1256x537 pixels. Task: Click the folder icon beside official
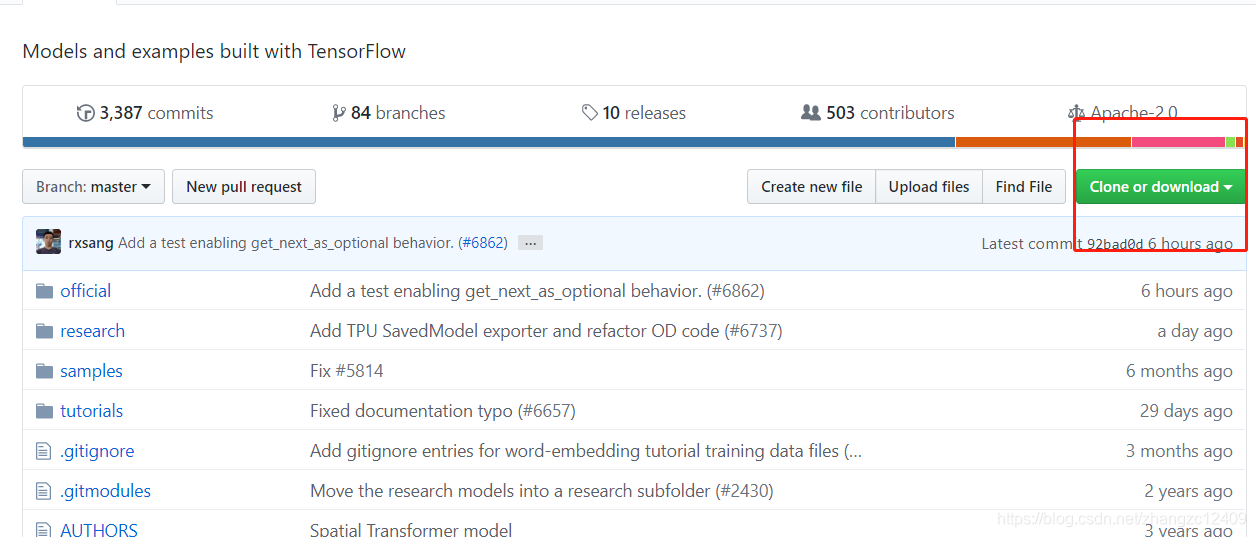tap(44, 291)
